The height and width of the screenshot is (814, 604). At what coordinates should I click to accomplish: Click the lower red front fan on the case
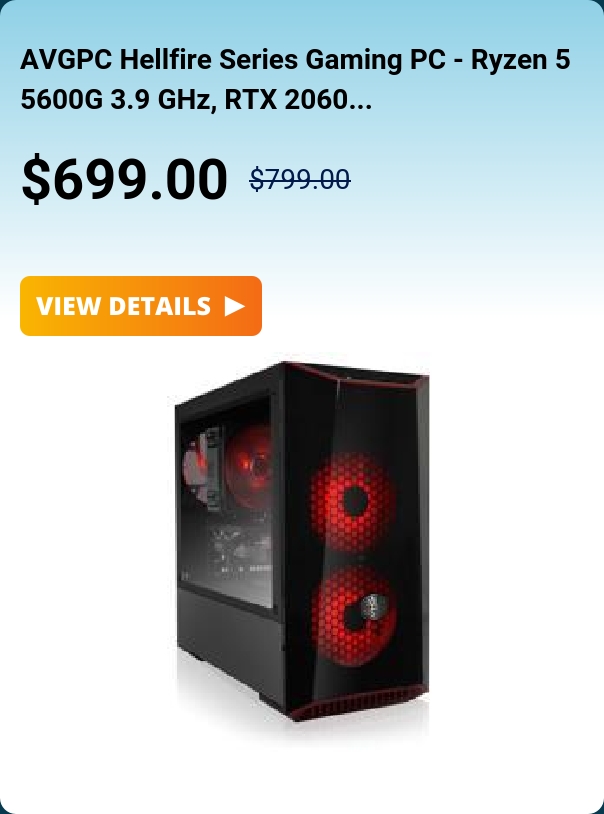353,616
